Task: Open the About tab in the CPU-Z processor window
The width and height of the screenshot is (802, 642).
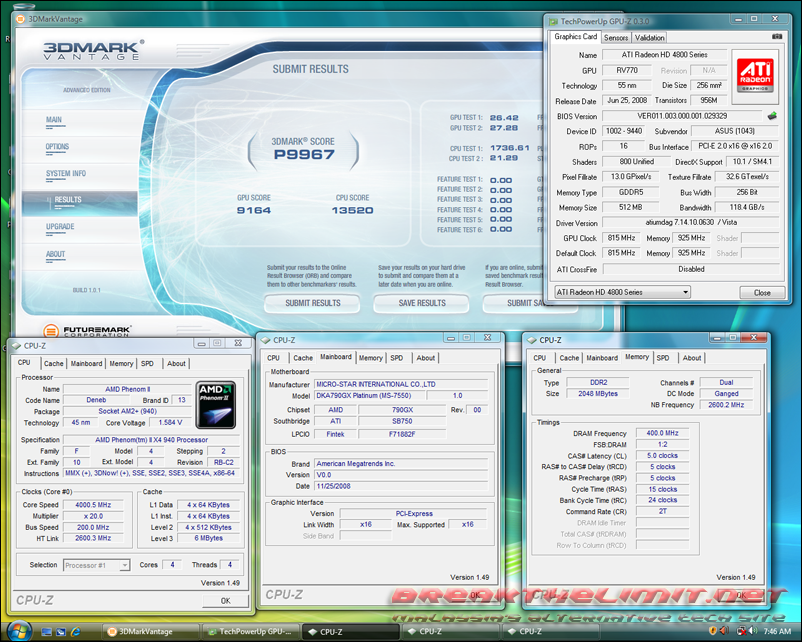Action: click(176, 364)
